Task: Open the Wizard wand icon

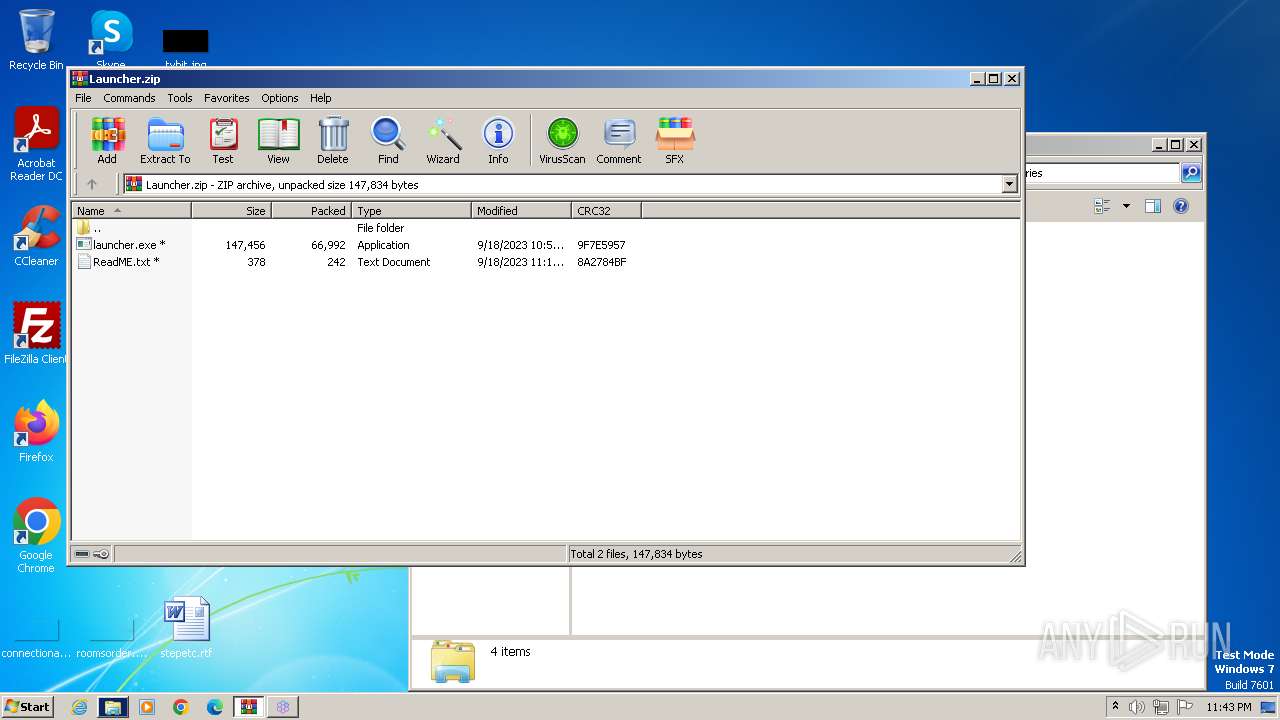Action: click(443, 140)
